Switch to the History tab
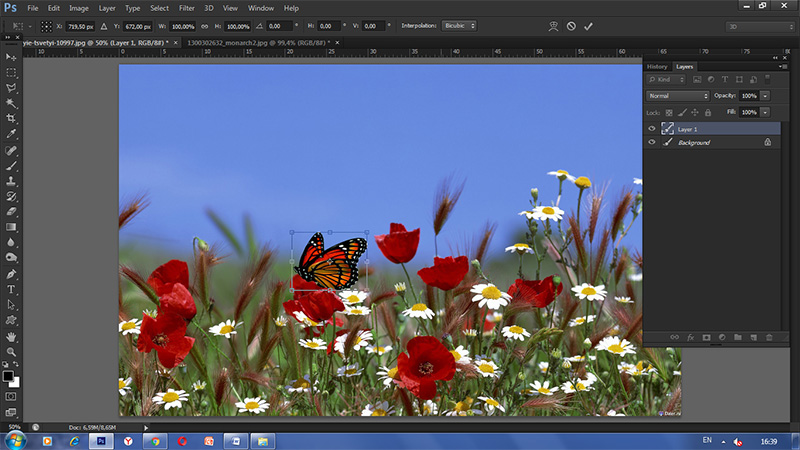Image resolution: width=800 pixels, height=450 pixels. tap(657, 67)
